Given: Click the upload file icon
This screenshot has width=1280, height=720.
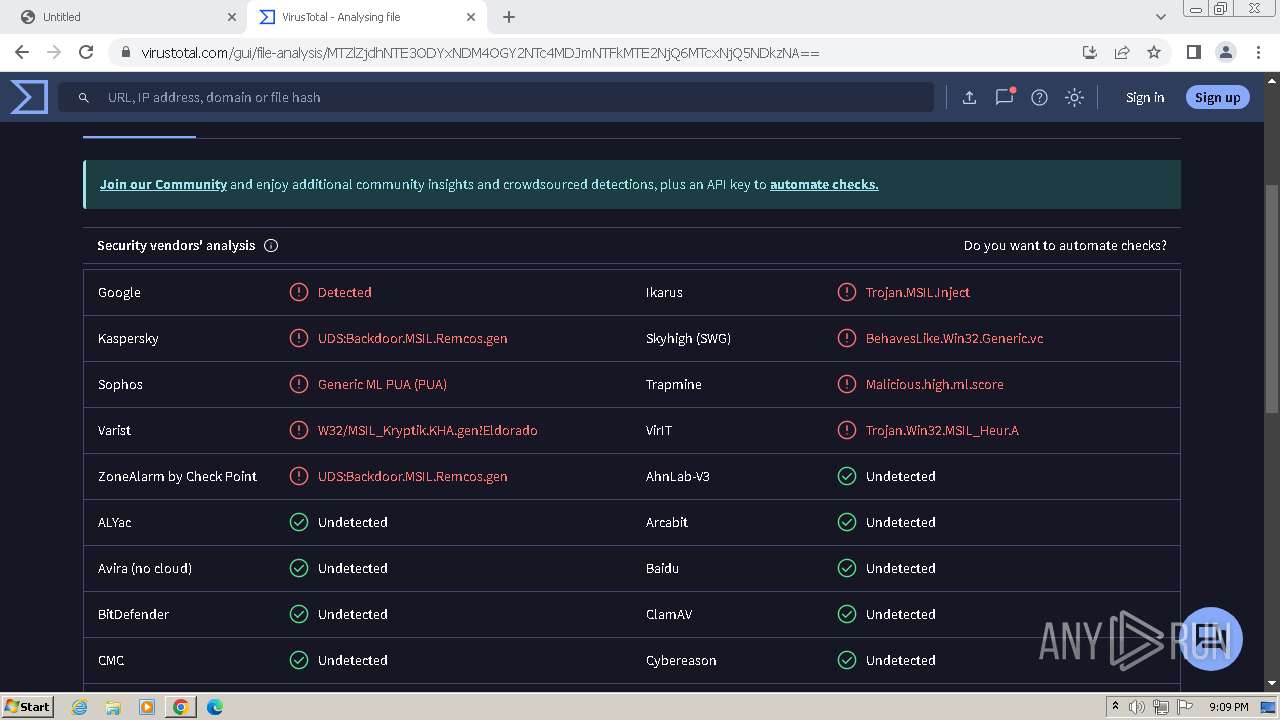Looking at the screenshot, I should (x=969, y=97).
